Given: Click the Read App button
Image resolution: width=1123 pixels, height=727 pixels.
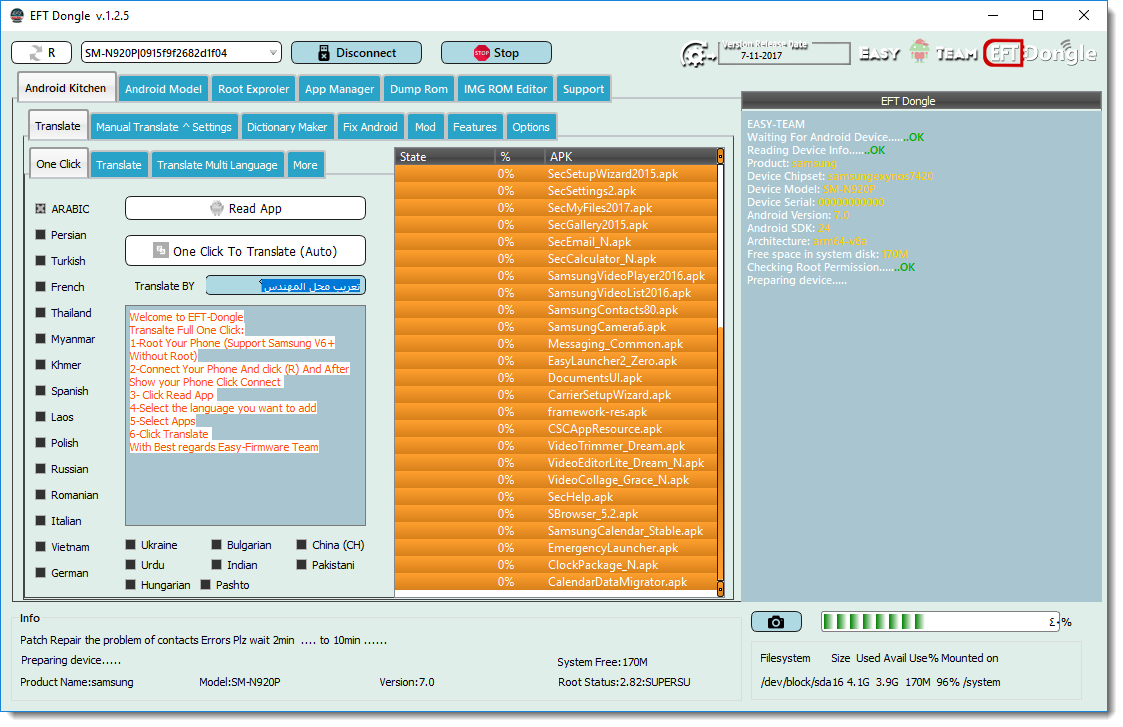Looking at the screenshot, I should click(245, 208).
